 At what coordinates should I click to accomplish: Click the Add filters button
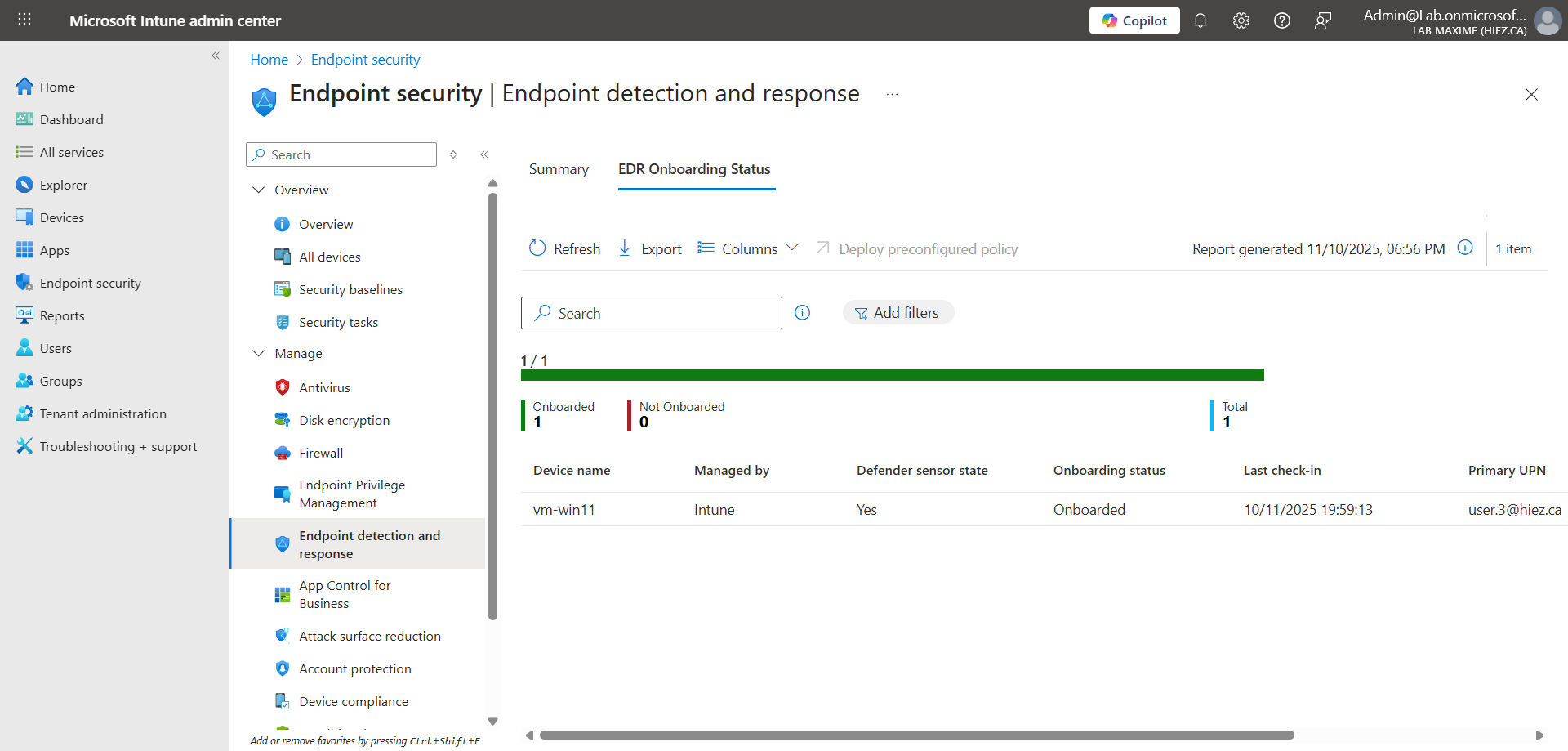(x=898, y=313)
